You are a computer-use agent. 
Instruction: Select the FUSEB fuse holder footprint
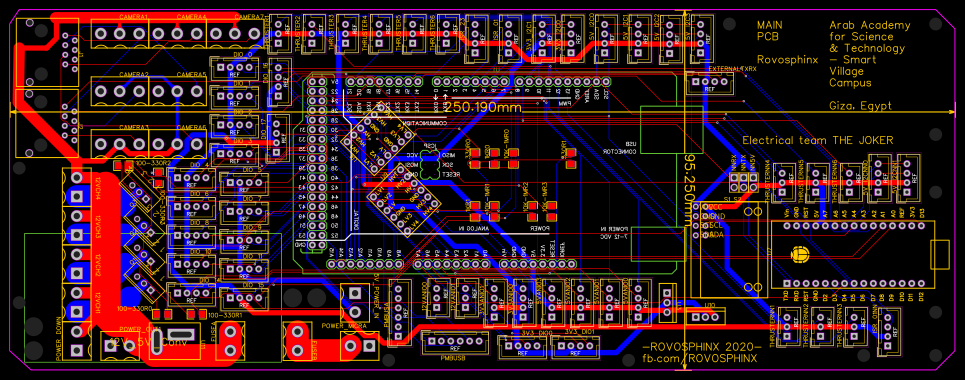(x=297, y=341)
